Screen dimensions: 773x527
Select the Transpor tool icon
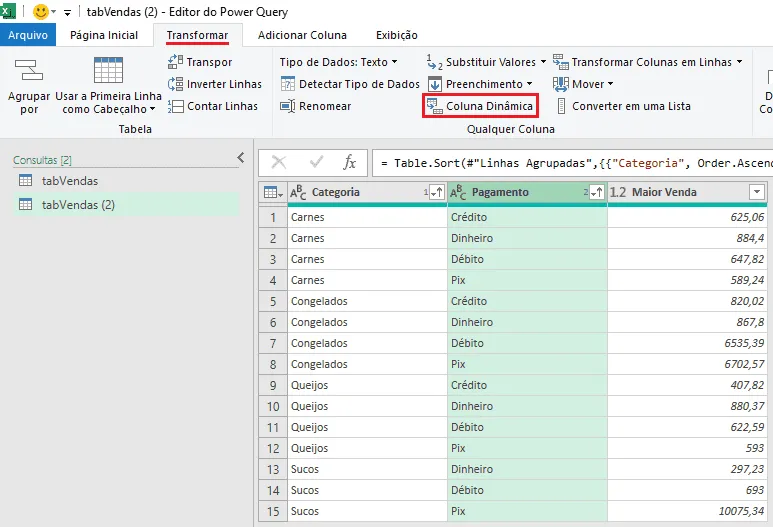pos(176,62)
